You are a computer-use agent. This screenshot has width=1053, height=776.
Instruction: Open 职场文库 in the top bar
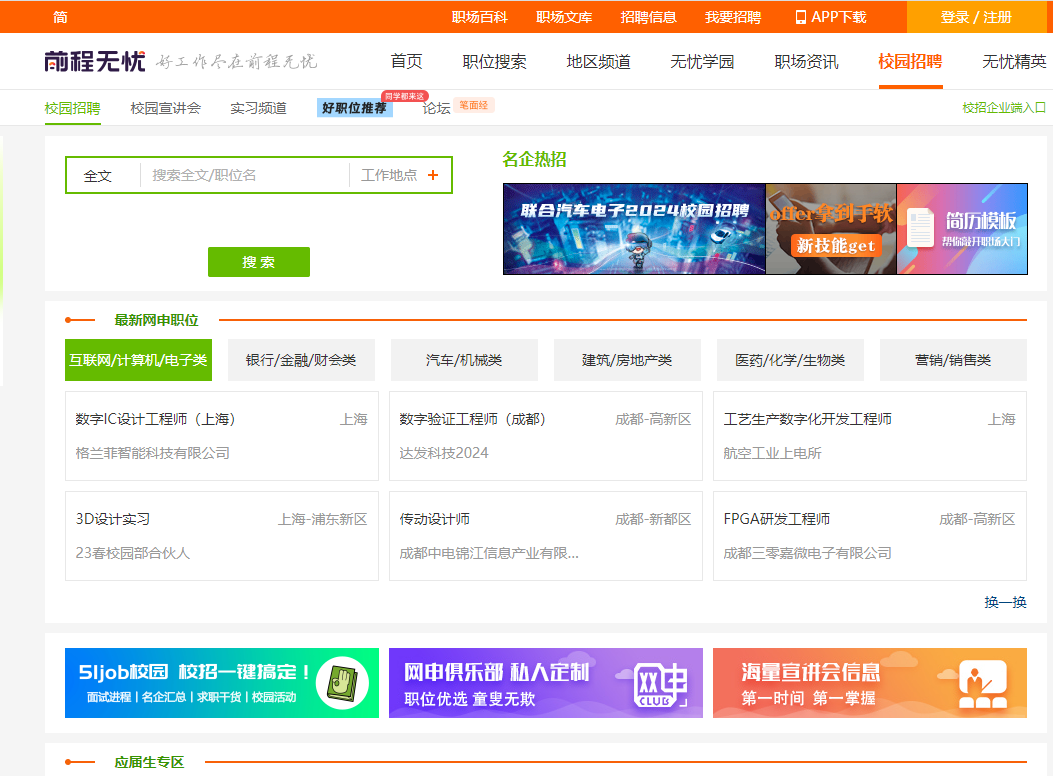click(x=564, y=17)
